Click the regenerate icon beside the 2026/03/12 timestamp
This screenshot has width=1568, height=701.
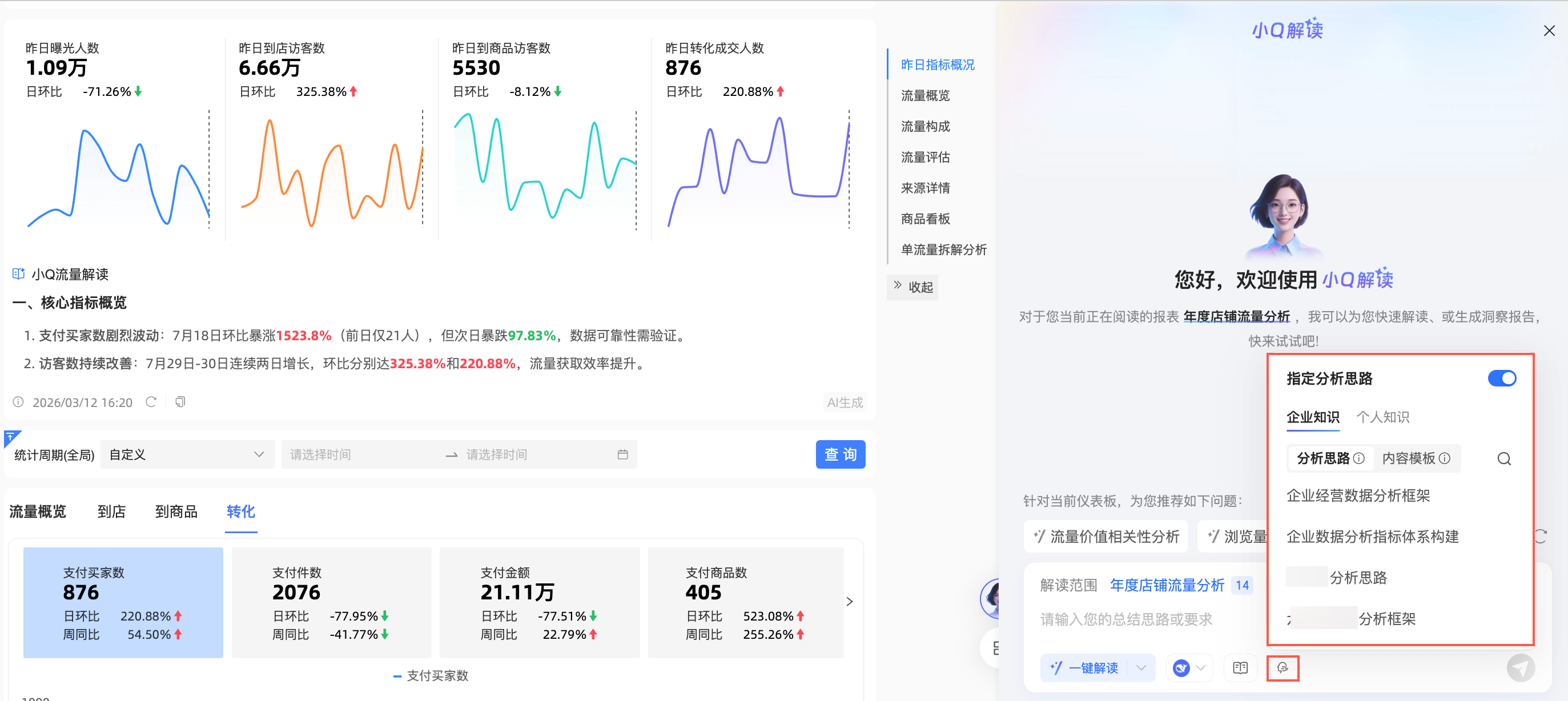pos(151,402)
